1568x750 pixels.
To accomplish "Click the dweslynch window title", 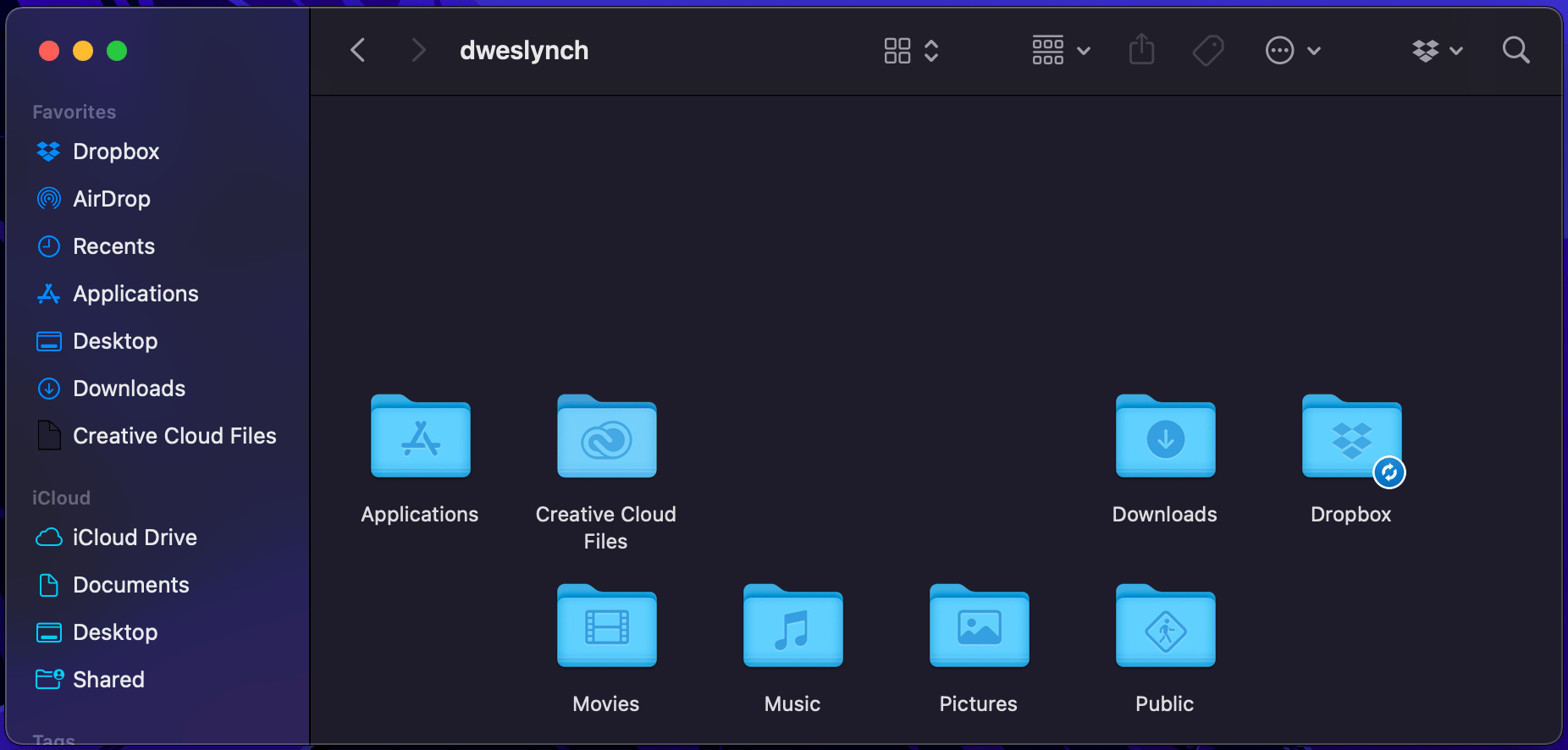I will click(524, 51).
